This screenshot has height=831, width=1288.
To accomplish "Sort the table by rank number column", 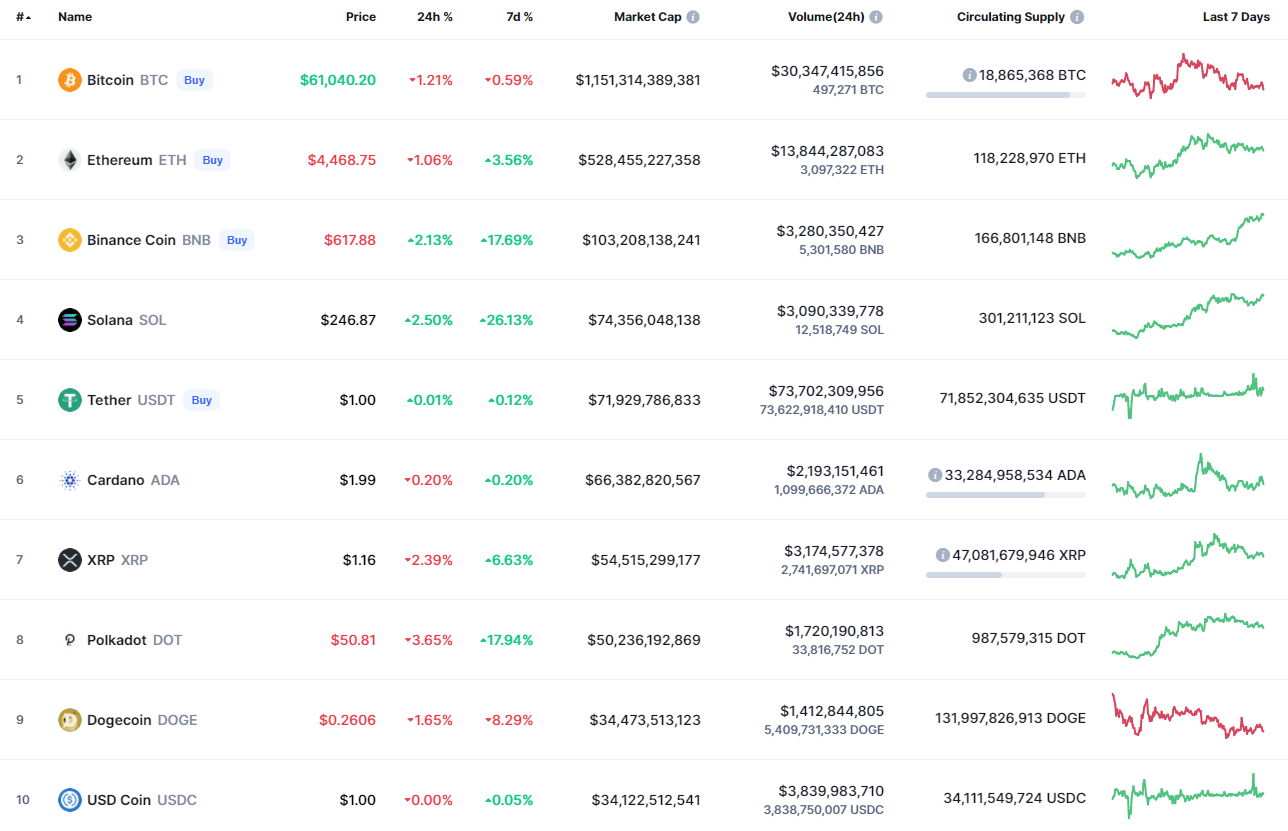I will click(x=23, y=17).
